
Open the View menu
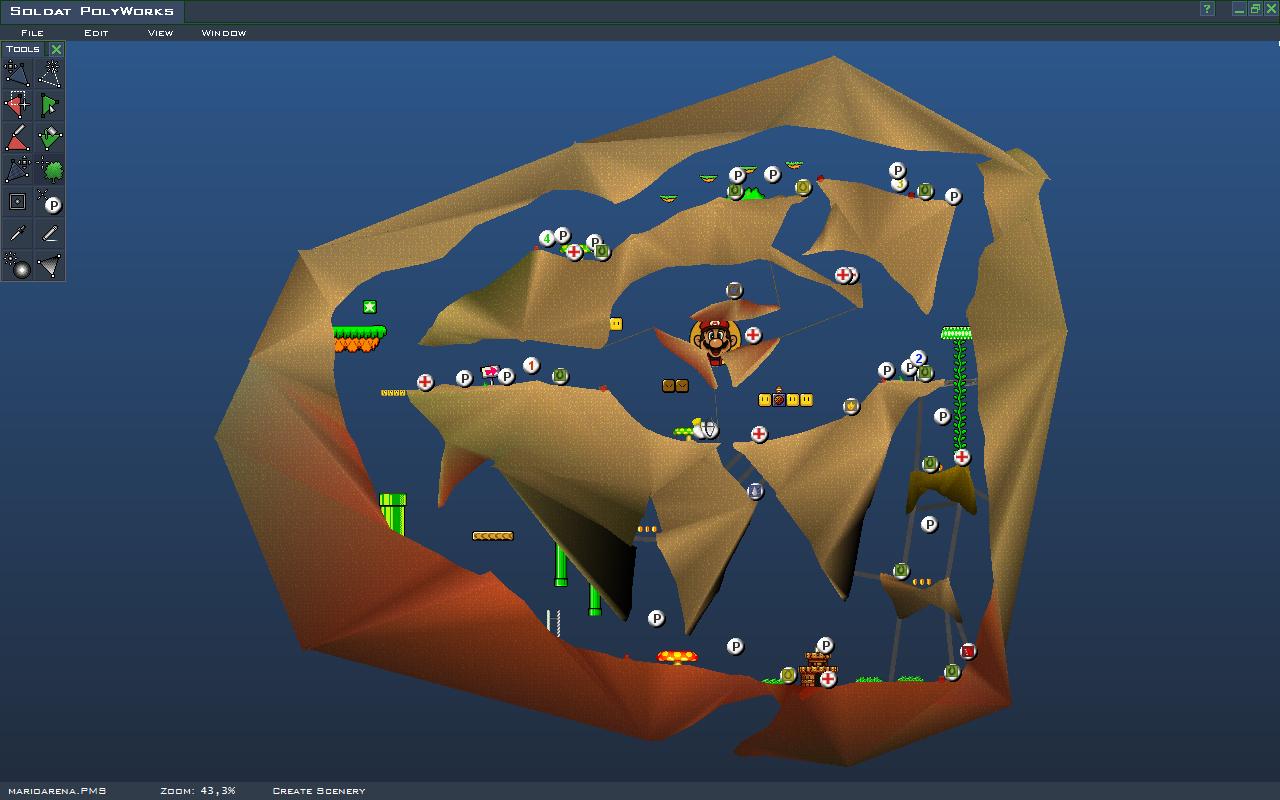160,33
